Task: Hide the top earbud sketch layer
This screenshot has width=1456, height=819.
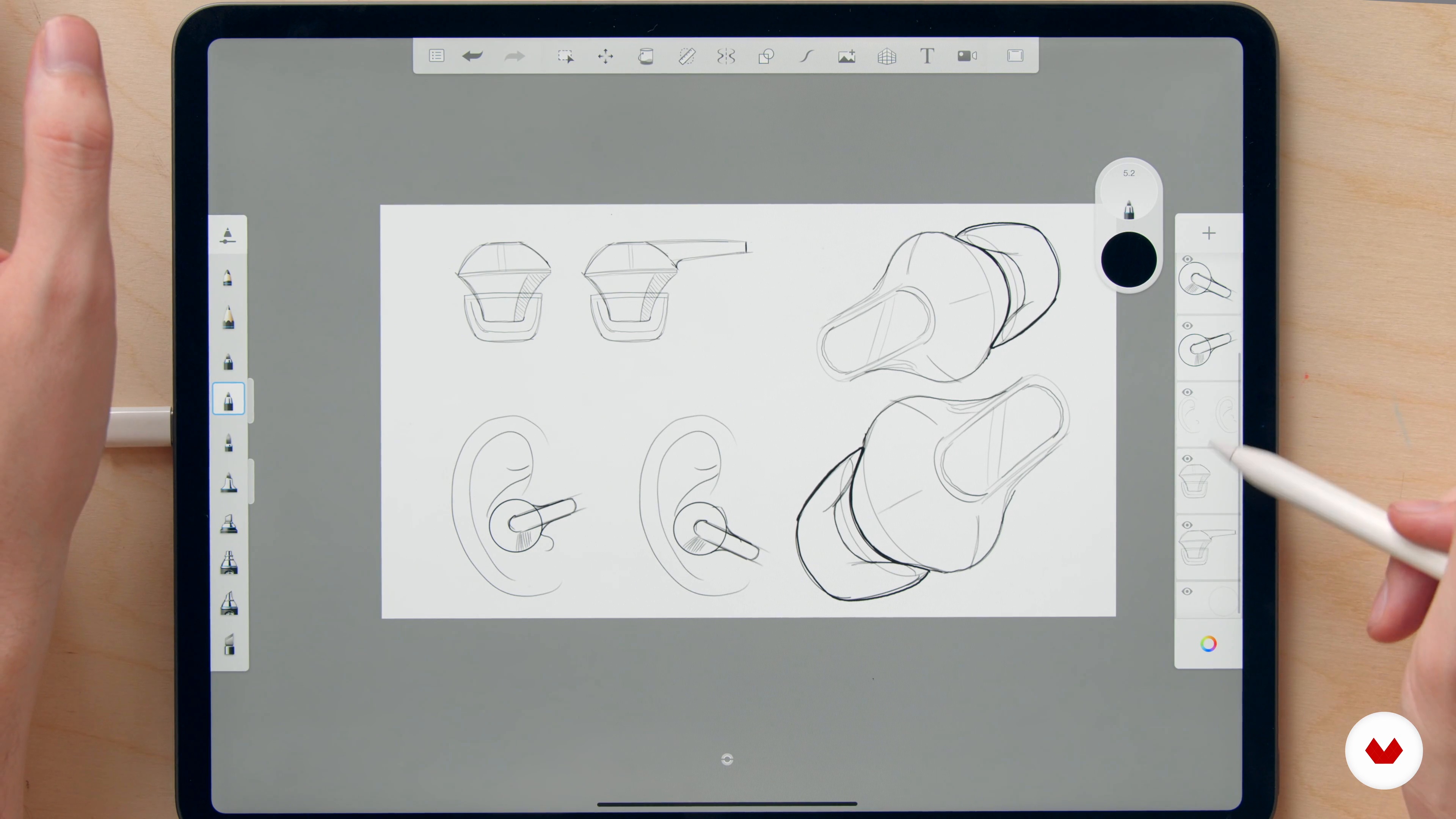Action: 1187,259
